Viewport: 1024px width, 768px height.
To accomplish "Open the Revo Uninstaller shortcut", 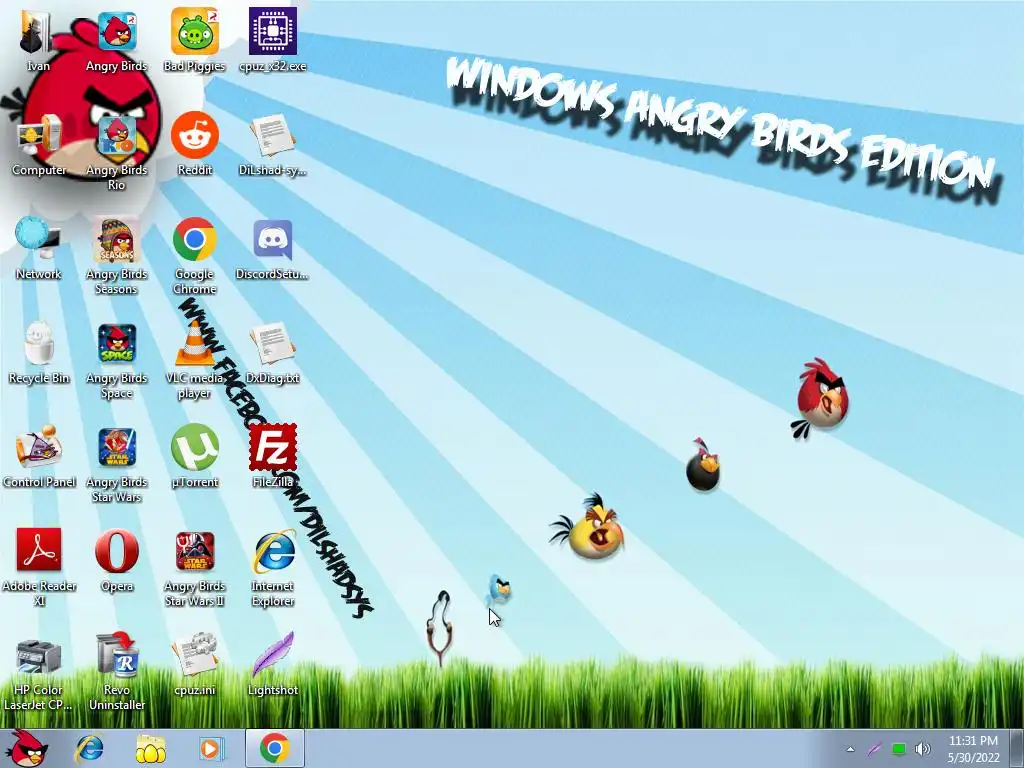I will (x=117, y=655).
